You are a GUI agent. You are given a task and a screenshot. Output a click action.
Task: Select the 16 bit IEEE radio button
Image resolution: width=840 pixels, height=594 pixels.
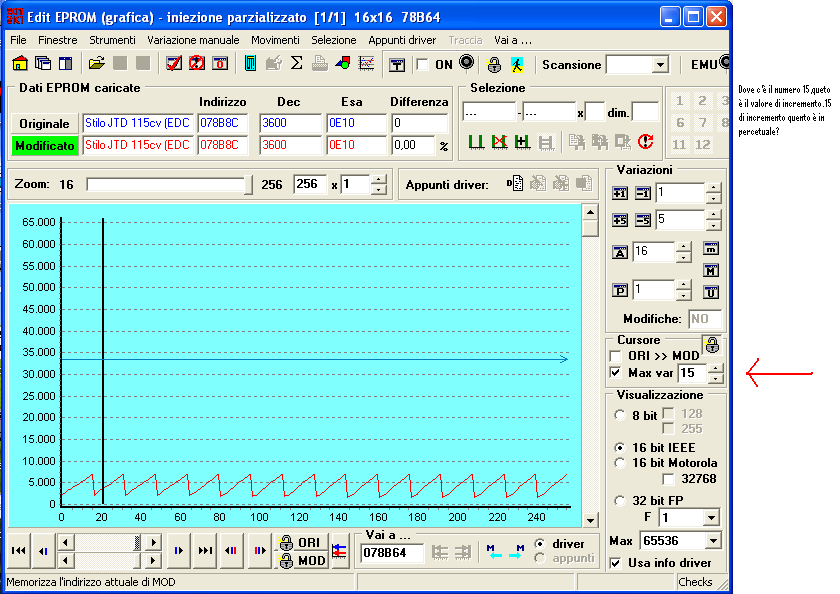pos(620,447)
